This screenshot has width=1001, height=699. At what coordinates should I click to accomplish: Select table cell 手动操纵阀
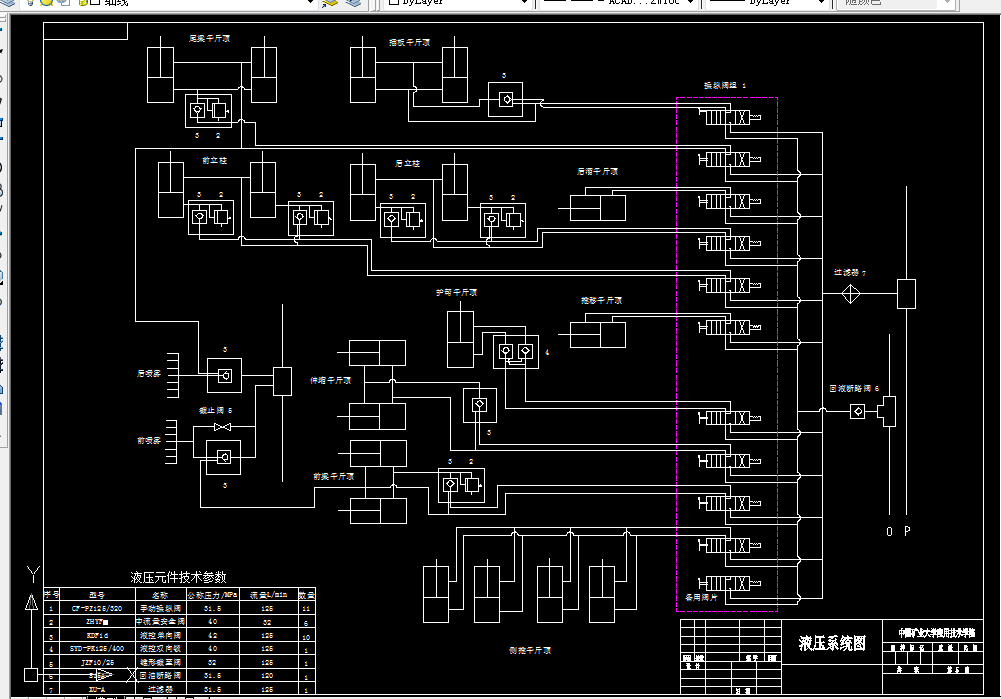[x=160, y=608]
